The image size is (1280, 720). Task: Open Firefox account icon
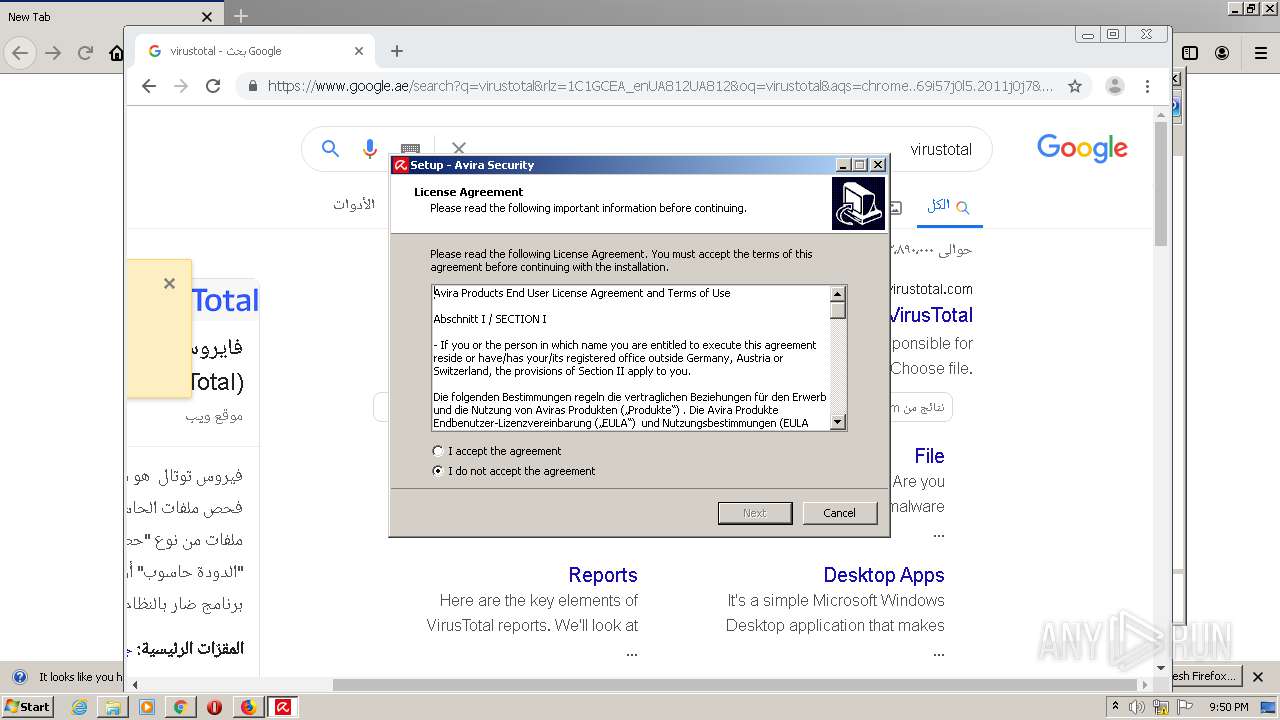pos(1222,53)
